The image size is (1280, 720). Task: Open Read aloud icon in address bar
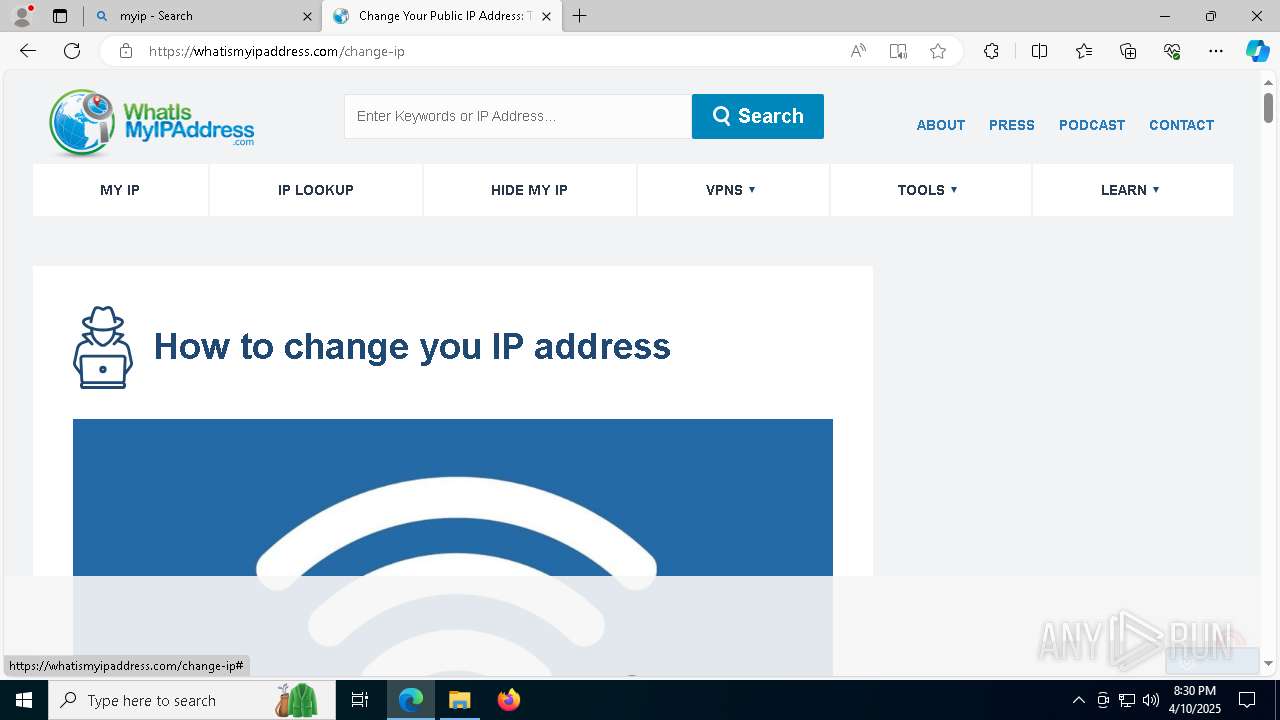click(x=858, y=51)
